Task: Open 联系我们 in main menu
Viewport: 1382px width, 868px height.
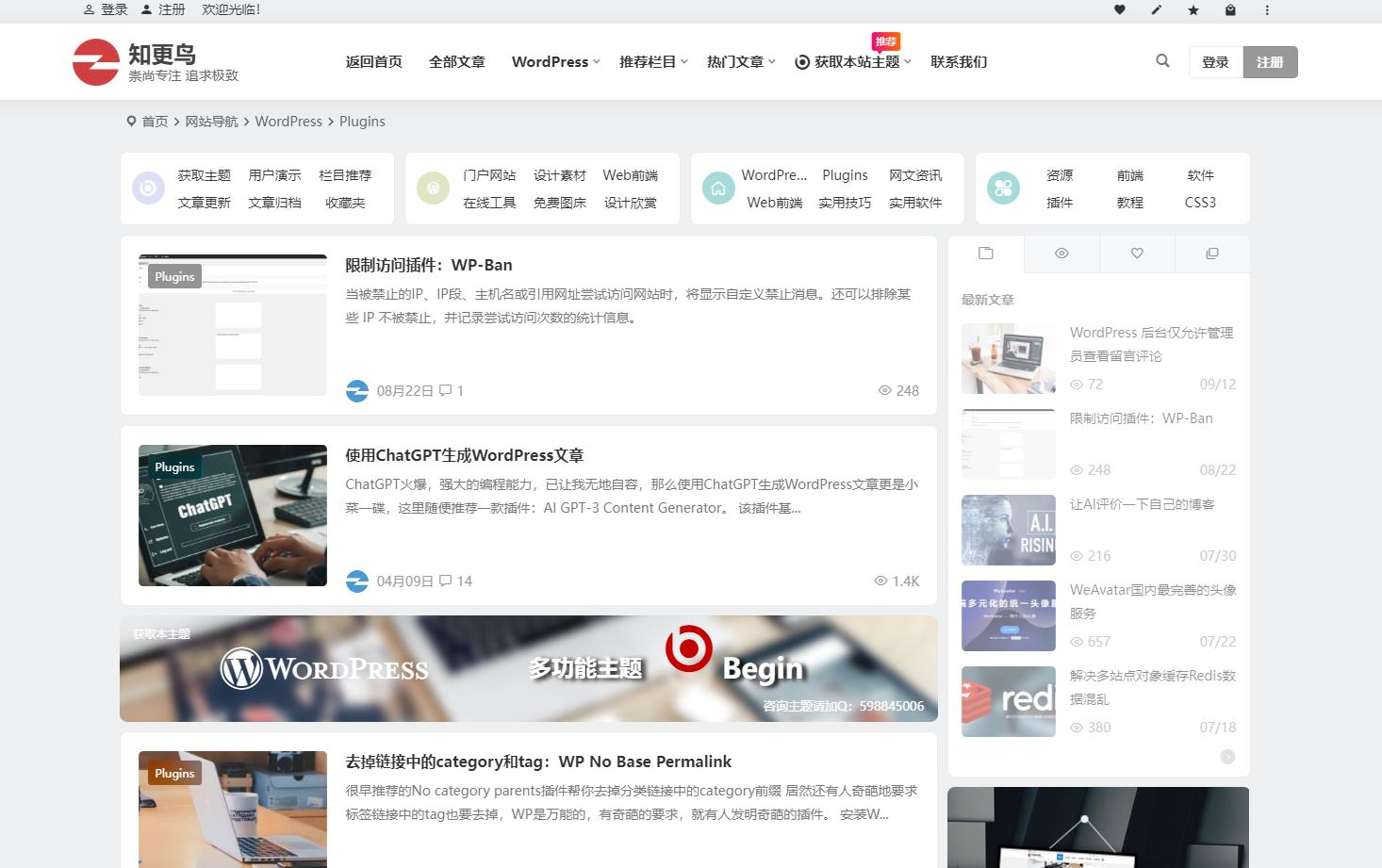Action: 959,61
